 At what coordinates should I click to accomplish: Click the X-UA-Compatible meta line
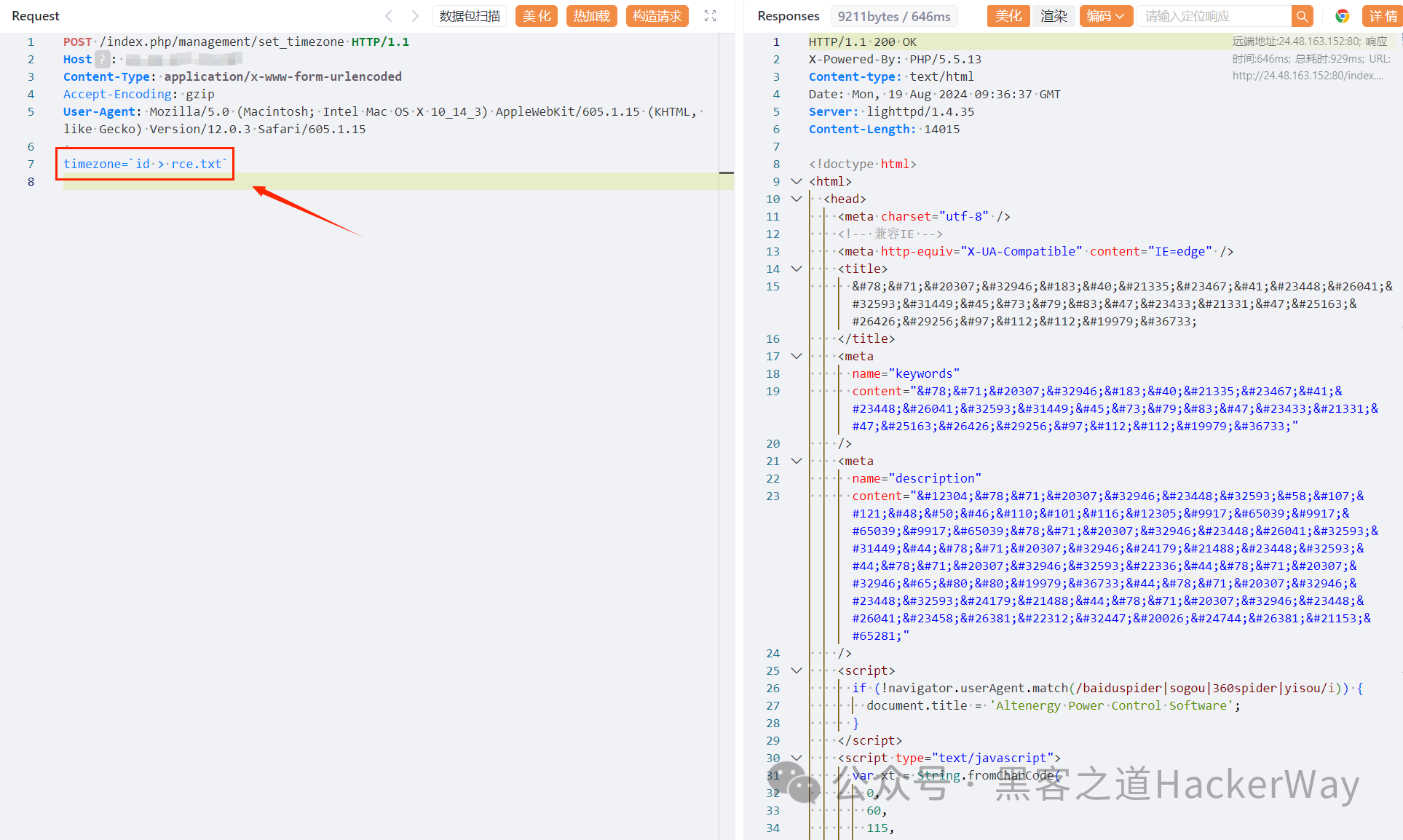coord(1035,251)
